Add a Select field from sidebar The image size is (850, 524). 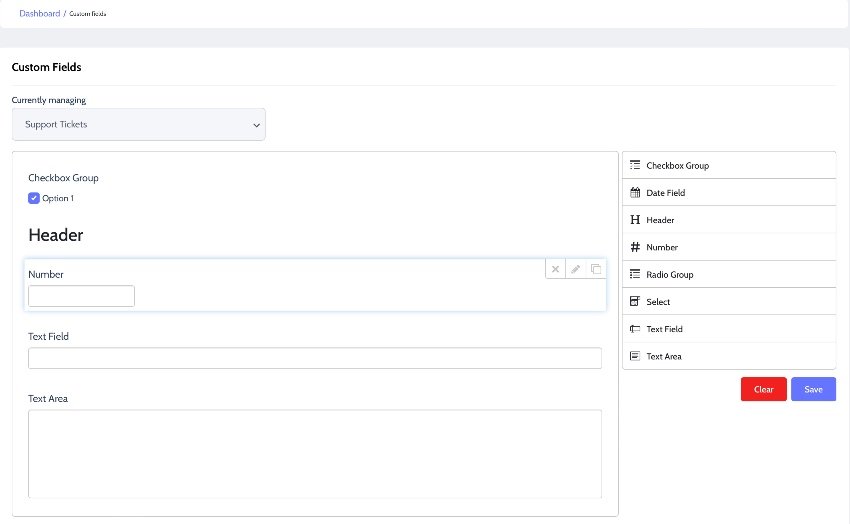(729, 301)
